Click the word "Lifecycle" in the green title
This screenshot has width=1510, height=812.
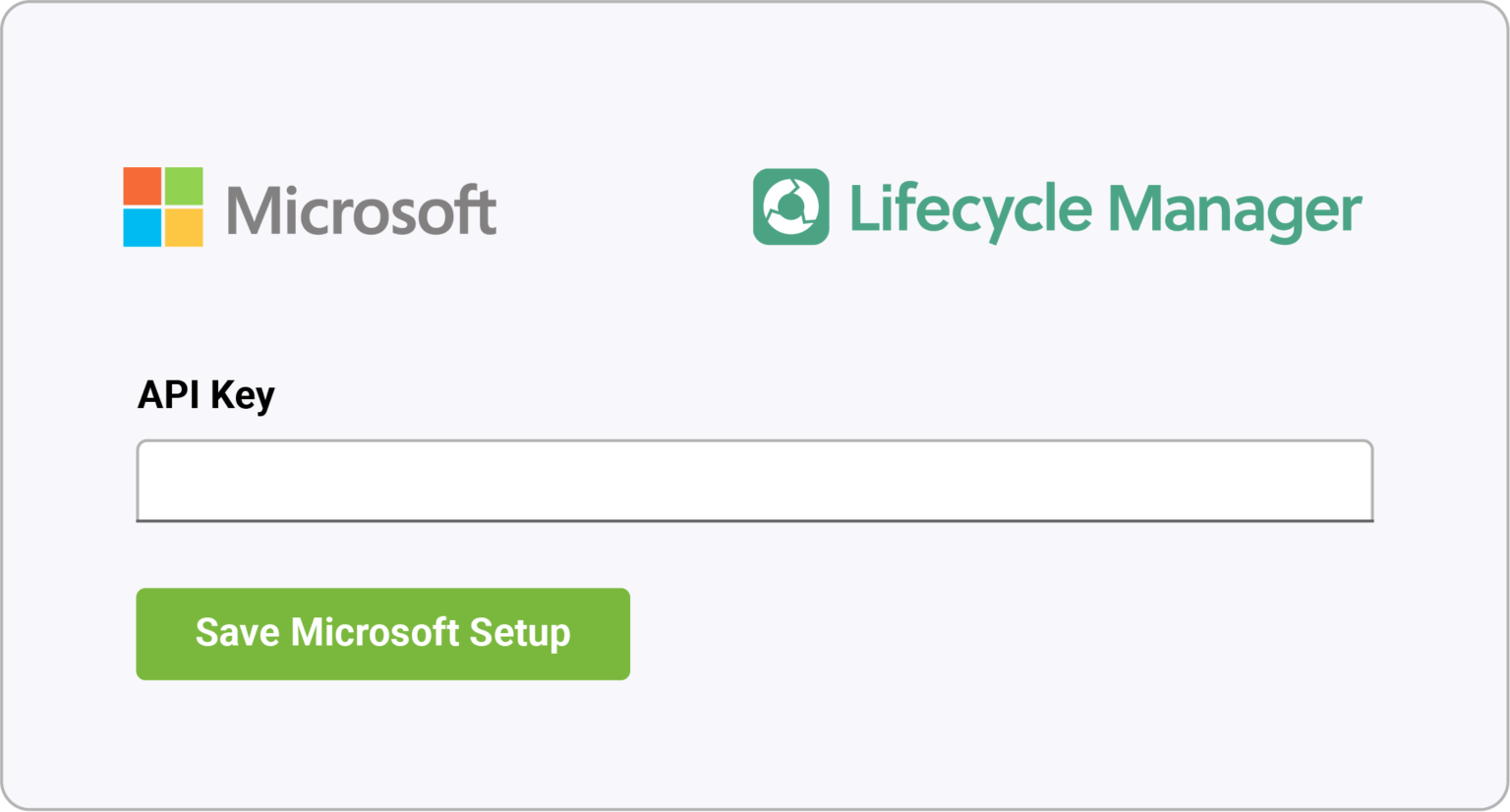970,209
